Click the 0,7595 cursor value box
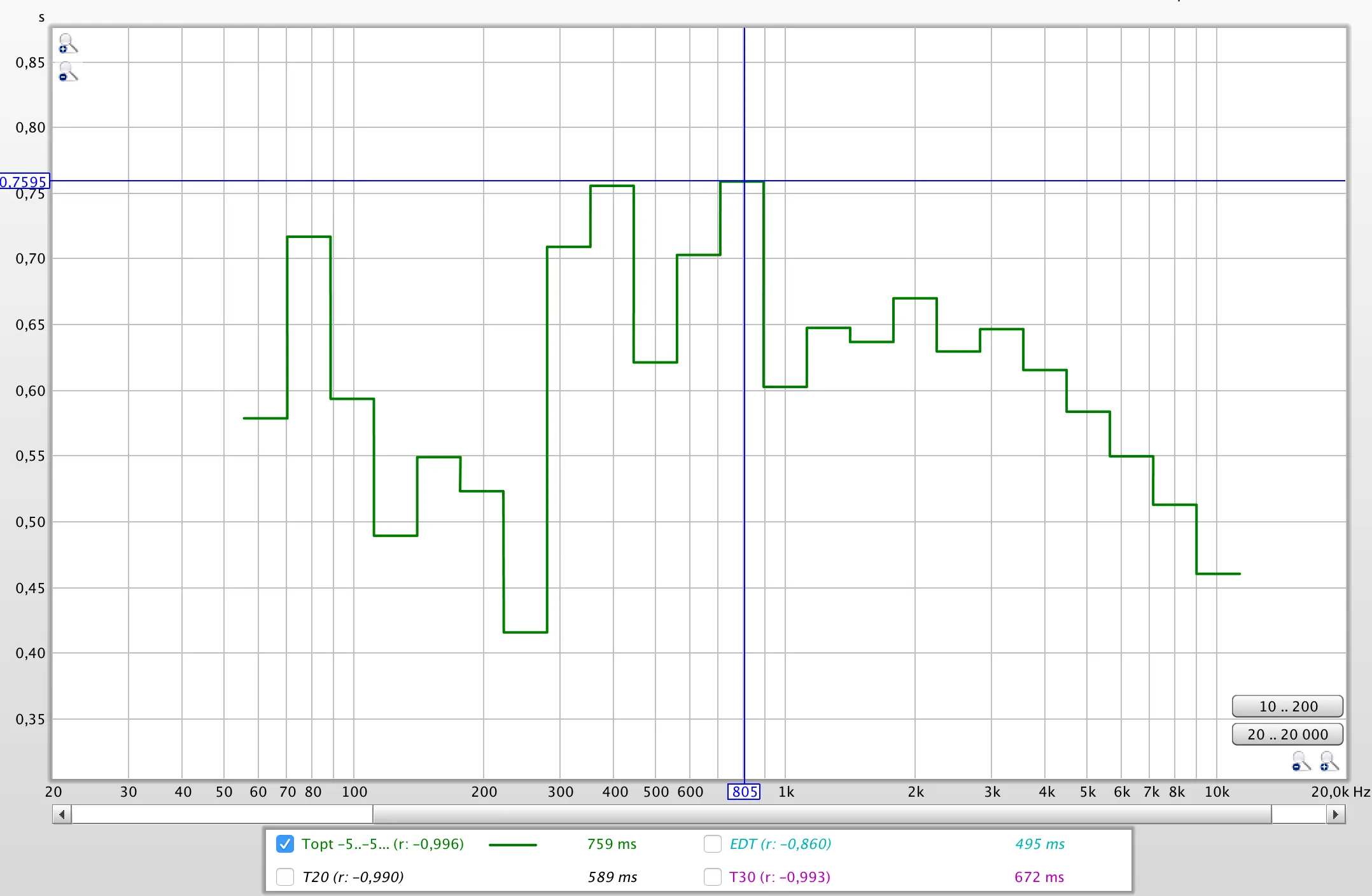 [24, 181]
